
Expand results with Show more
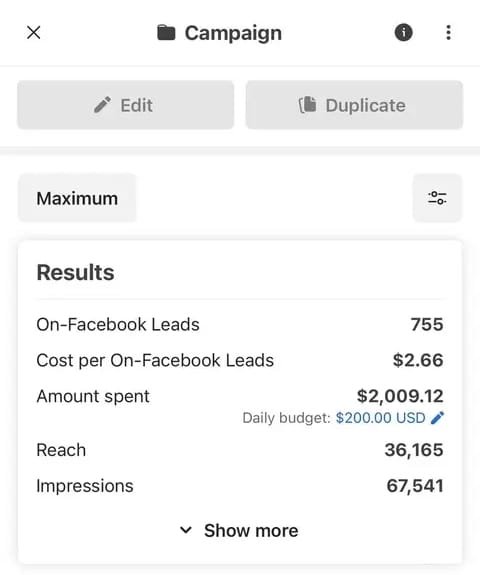pyautogui.click(x=239, y=531)
